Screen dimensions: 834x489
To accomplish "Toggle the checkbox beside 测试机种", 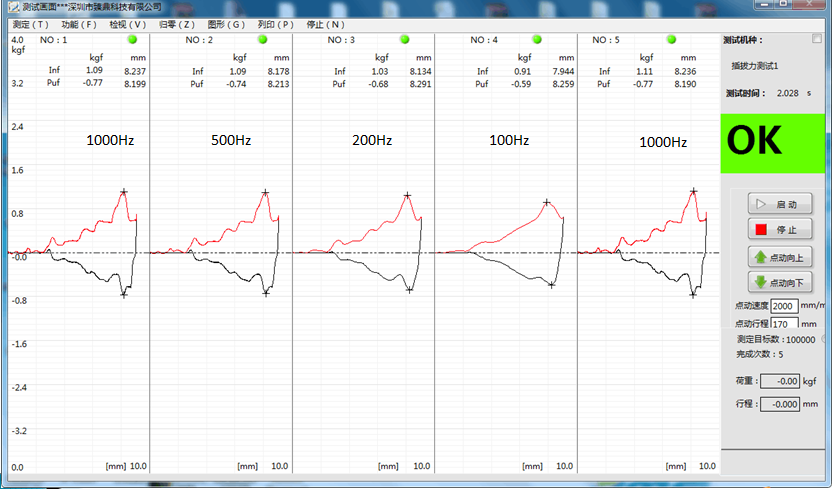I will tap(817, 40).
